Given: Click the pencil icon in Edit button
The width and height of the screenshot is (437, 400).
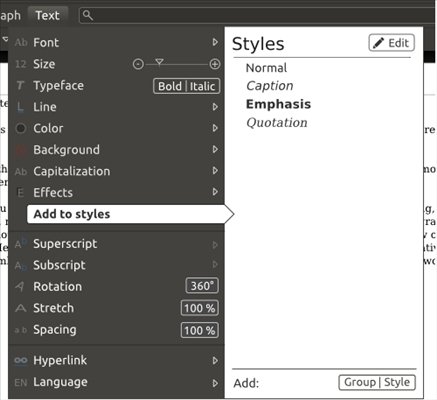Looking at the screenshot, I should coord(378,43).
